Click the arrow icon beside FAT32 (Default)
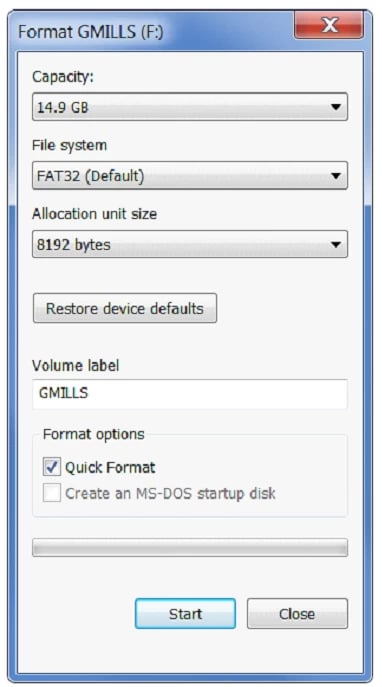This screenshot has height=687, width=382. click(x=336, y=176)
